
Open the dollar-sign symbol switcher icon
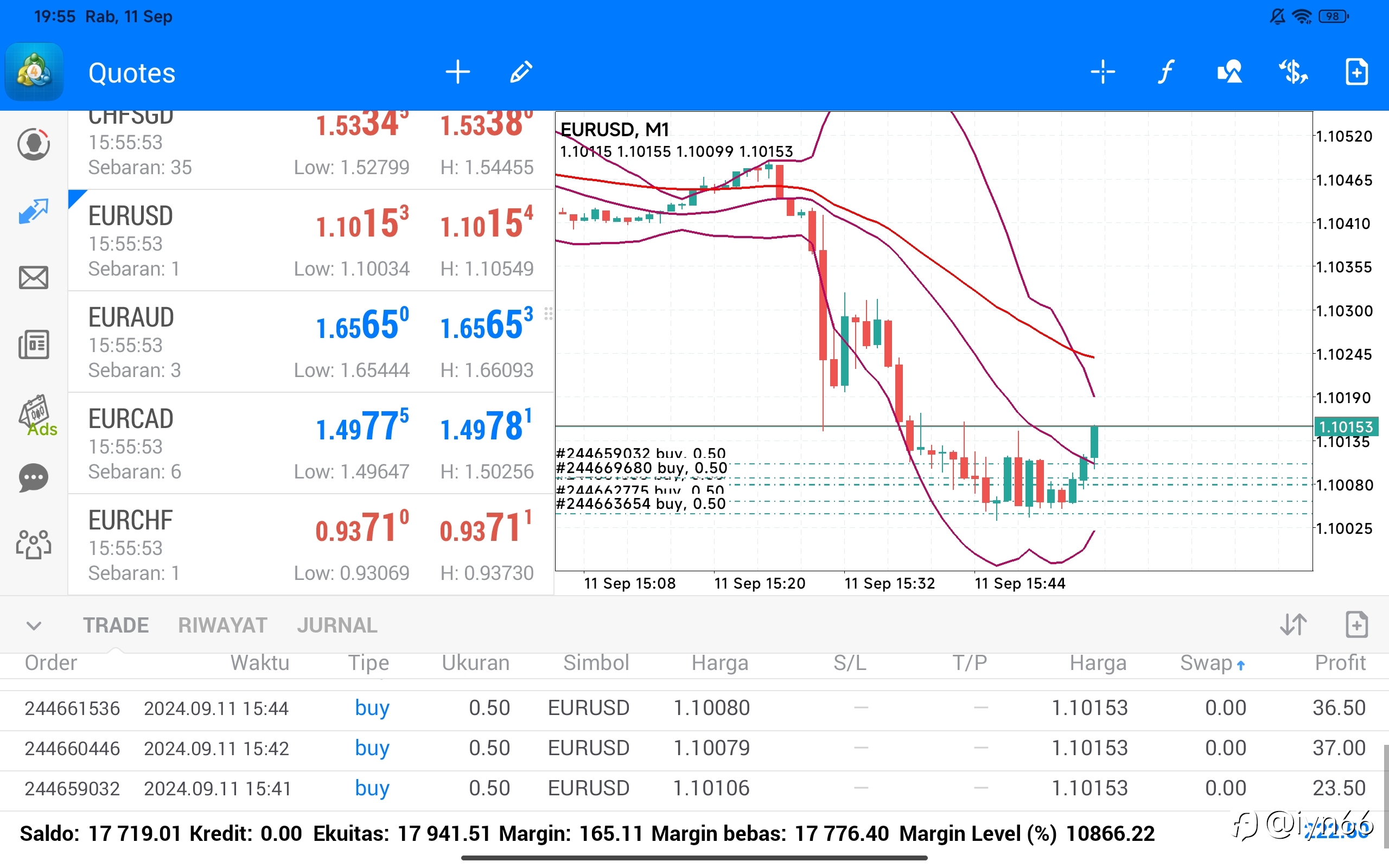pyautogui.click(x=1293, y=72)
